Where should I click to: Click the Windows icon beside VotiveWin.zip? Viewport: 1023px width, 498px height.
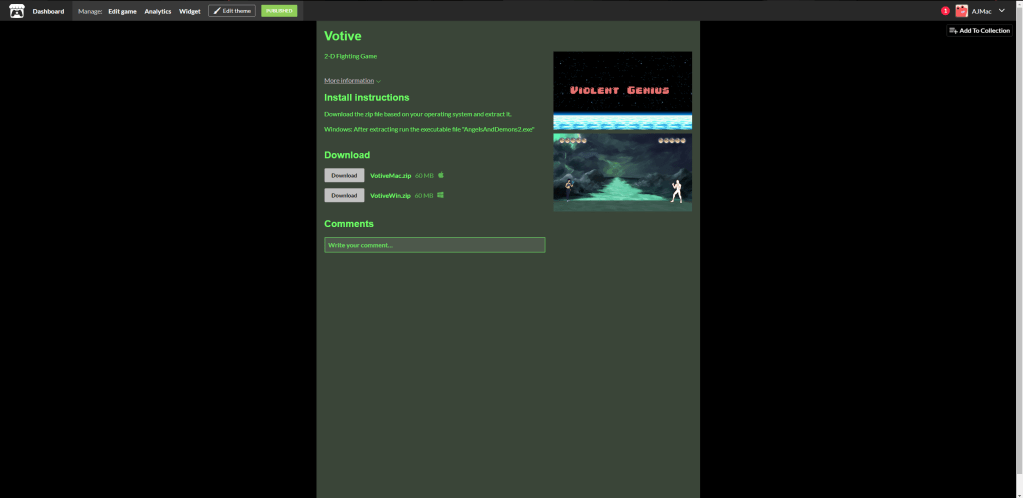(441, 195)
